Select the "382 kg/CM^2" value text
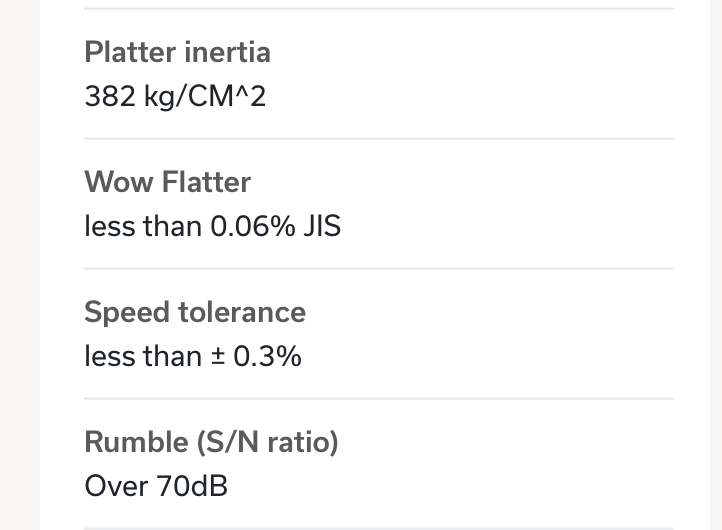The height and width of the screenshot is (530, 722). [175, 97]
